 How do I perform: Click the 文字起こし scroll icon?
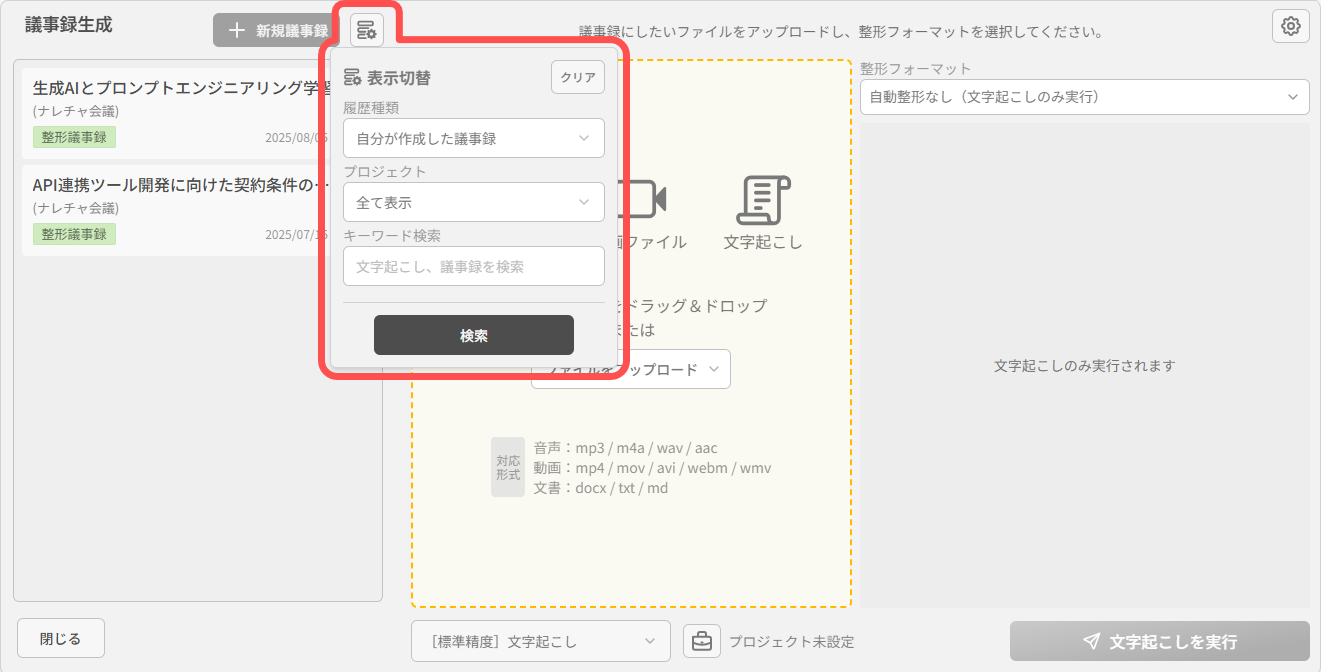(x=761, y=200)
